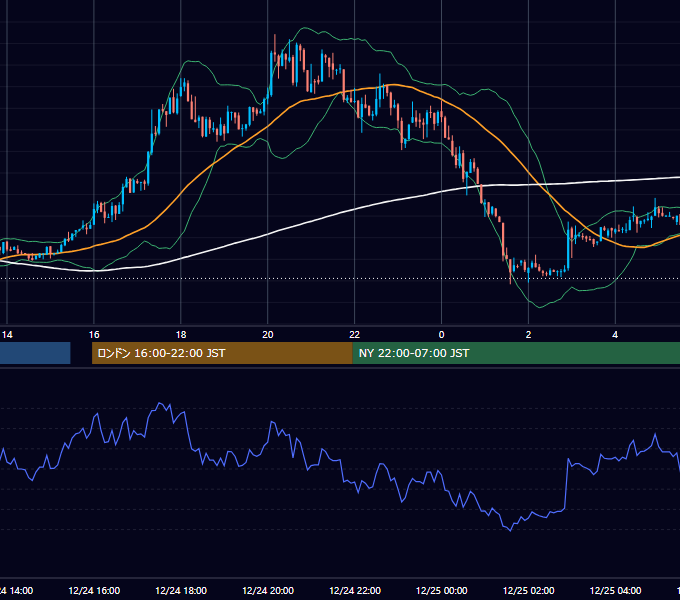This screenshot has width=680, height=600.
Task: Click the "12/24 22:00" date label
Action: 355,590
